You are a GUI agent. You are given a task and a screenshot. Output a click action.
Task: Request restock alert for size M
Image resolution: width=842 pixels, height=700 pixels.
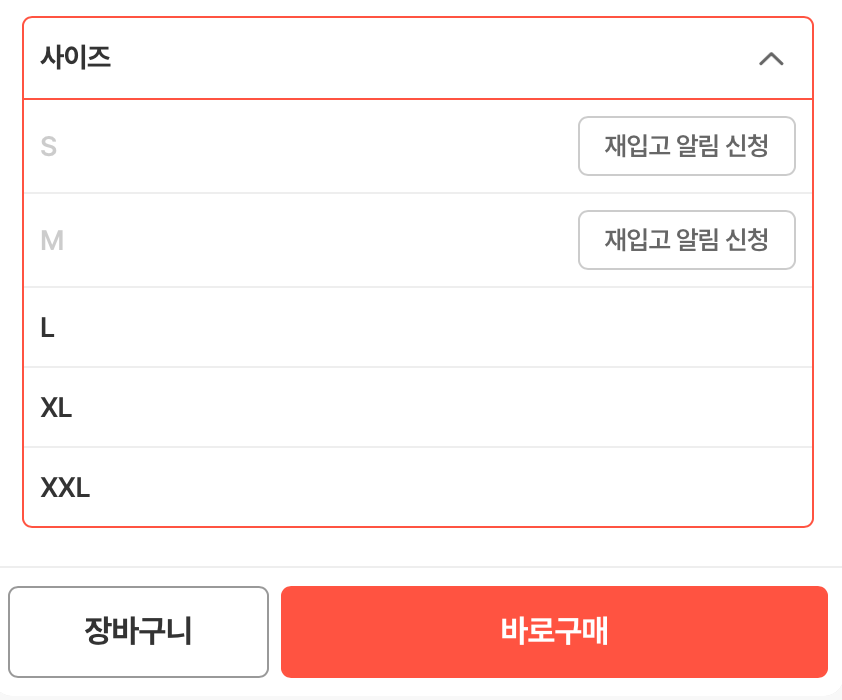(686, 240)
